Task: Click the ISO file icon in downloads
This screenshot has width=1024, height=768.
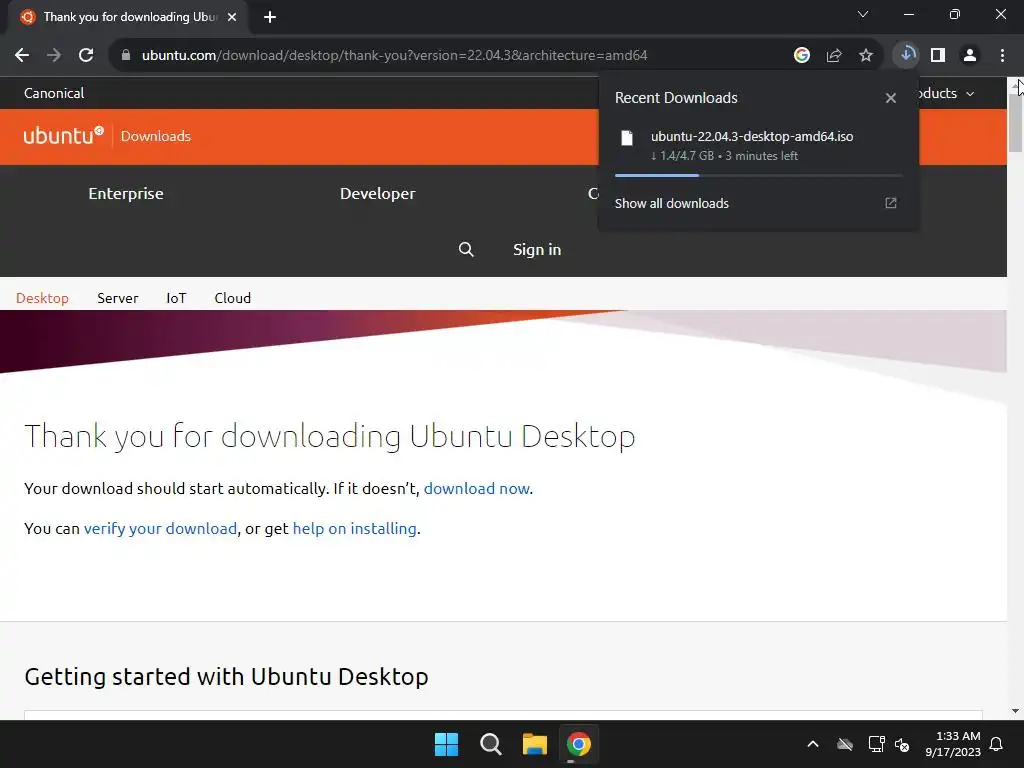Action: pos(627,138)
